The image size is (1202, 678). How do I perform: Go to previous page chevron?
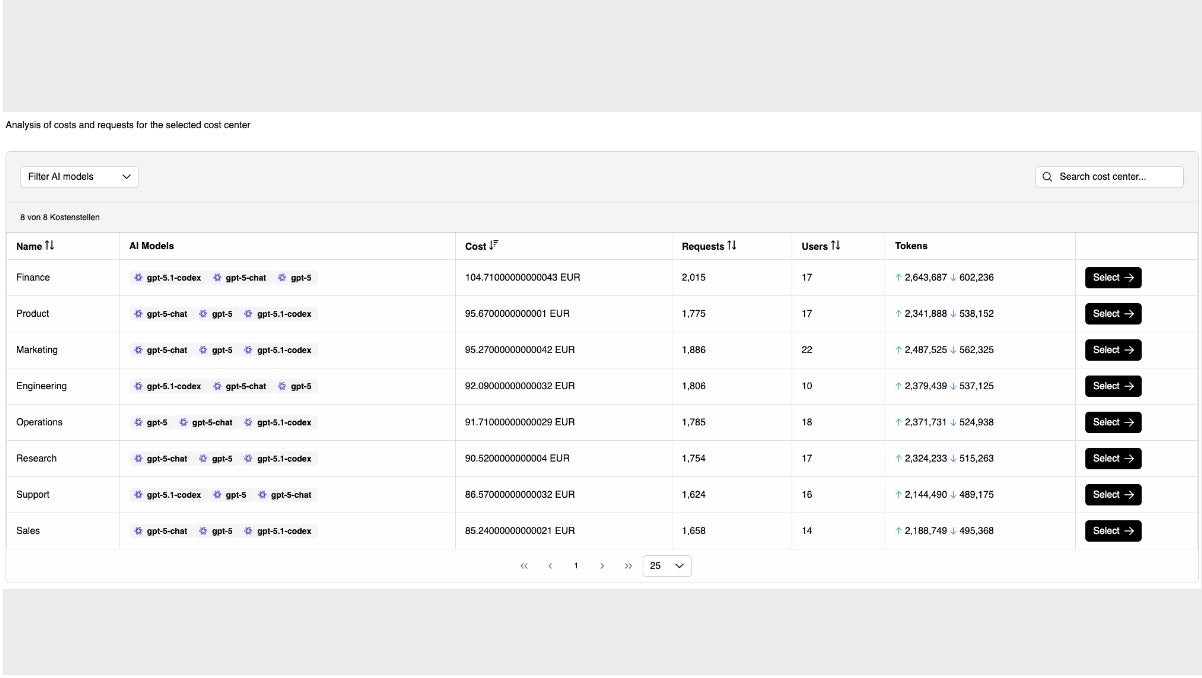550,566
